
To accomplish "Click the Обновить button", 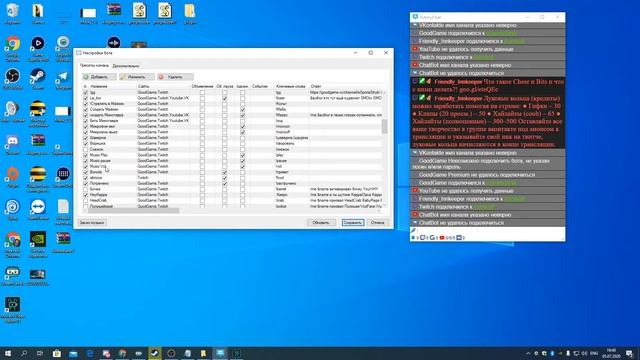I will tap(321, 222).
